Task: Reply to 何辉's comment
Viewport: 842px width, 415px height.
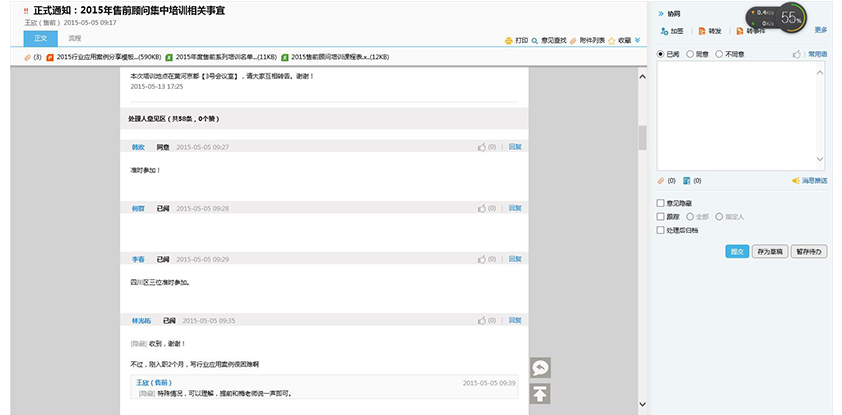Action: click(515, 208)
